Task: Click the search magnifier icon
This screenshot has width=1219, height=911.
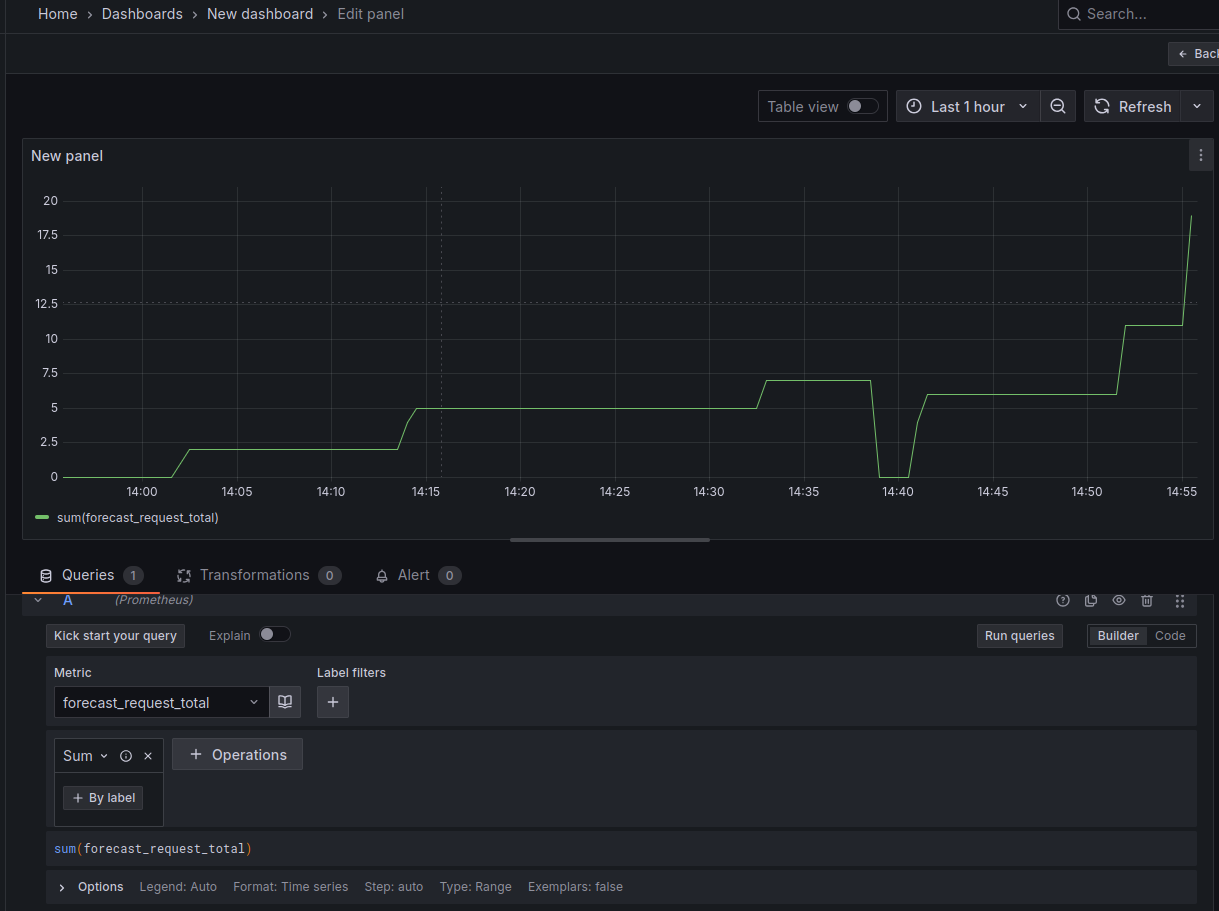Action: [x=1074, y=14]
